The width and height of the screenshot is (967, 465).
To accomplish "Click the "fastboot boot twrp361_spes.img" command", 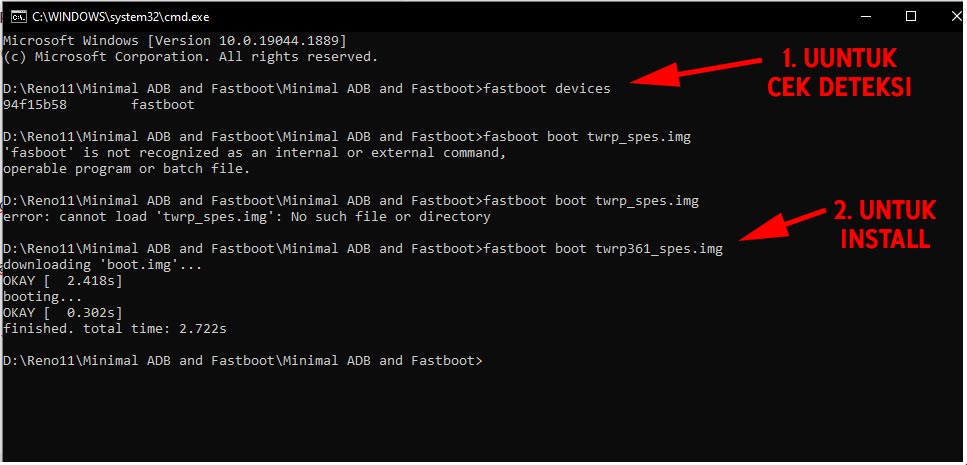I will coord(602,248).
